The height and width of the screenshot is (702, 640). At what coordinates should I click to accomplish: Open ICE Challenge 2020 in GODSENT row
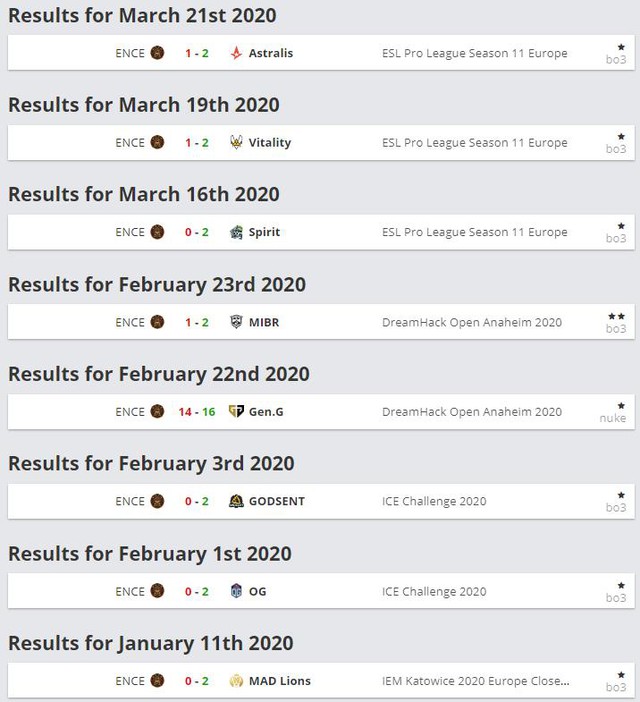[x=434, y=501]
